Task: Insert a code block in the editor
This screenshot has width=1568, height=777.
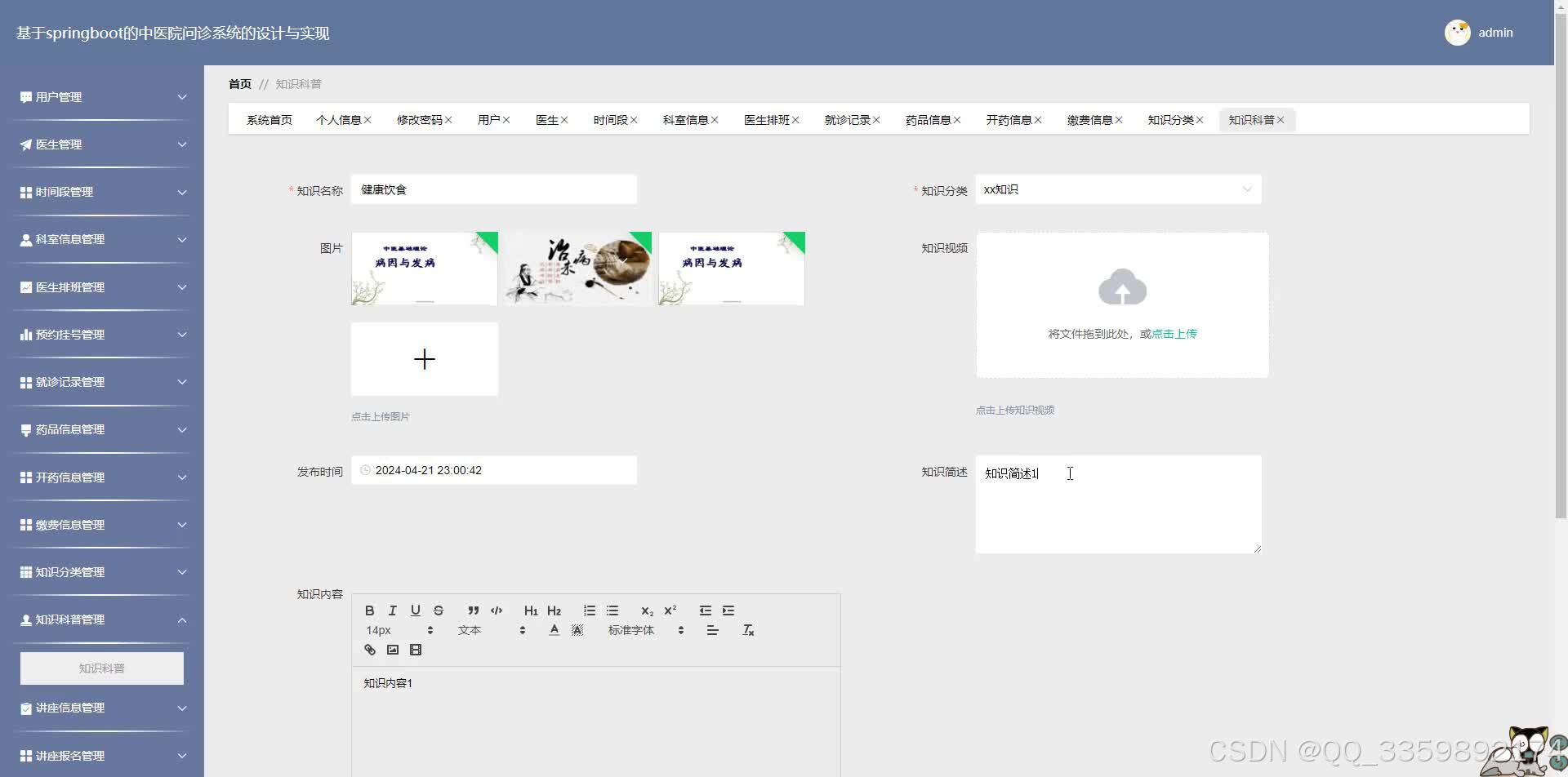Action: click(496, 610)
